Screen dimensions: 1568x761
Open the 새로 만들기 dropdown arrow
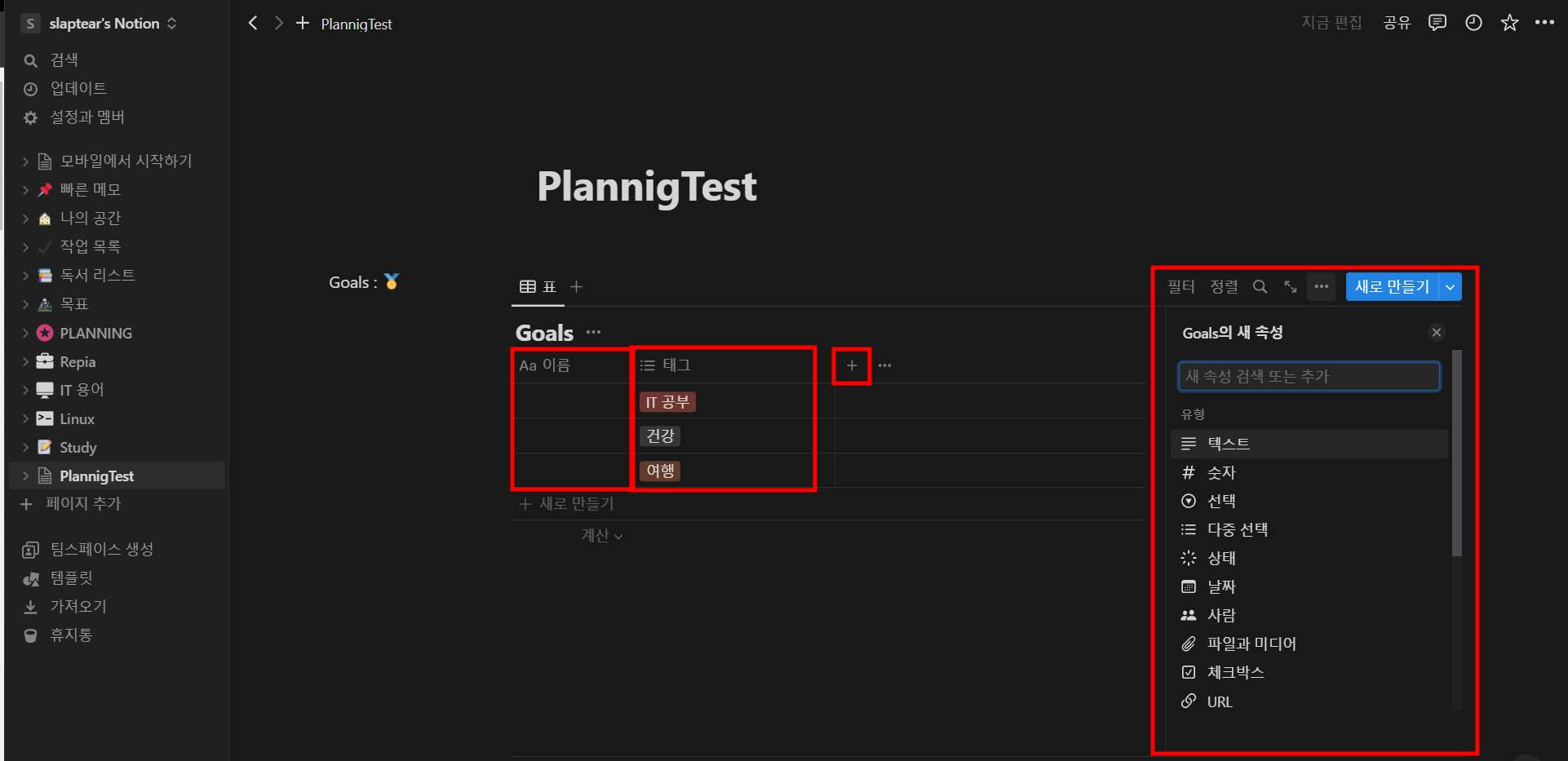tap(1450, 287)
